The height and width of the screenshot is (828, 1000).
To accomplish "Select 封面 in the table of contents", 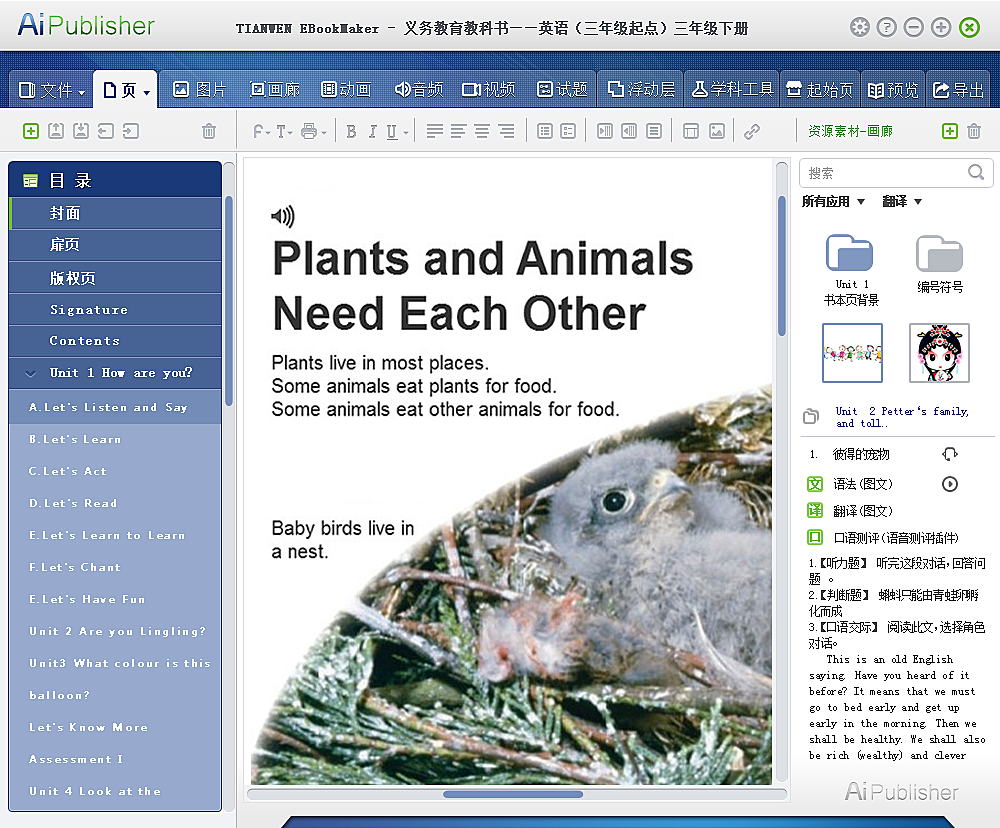I will [115, 214].
